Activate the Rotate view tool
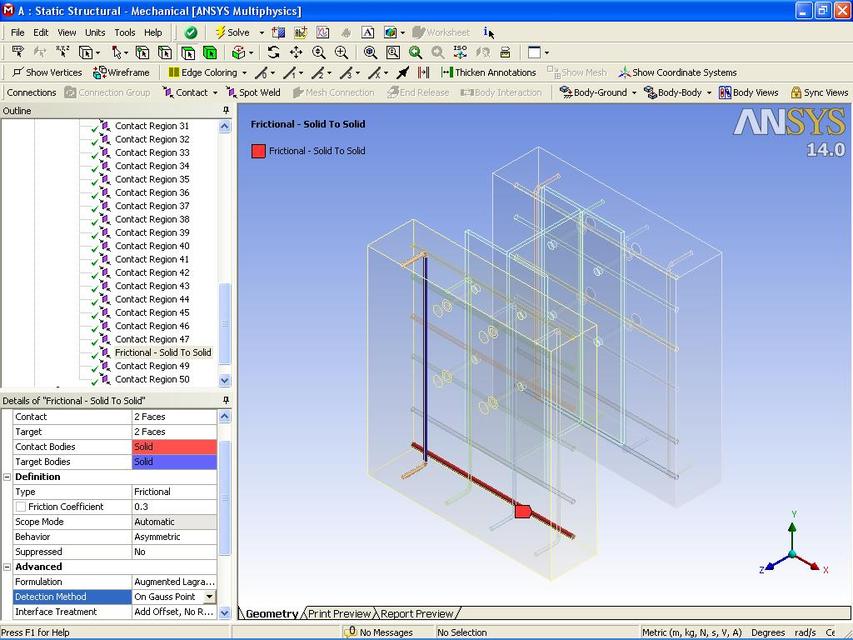The width and height of the screenshot is (853, 640). 274,52
